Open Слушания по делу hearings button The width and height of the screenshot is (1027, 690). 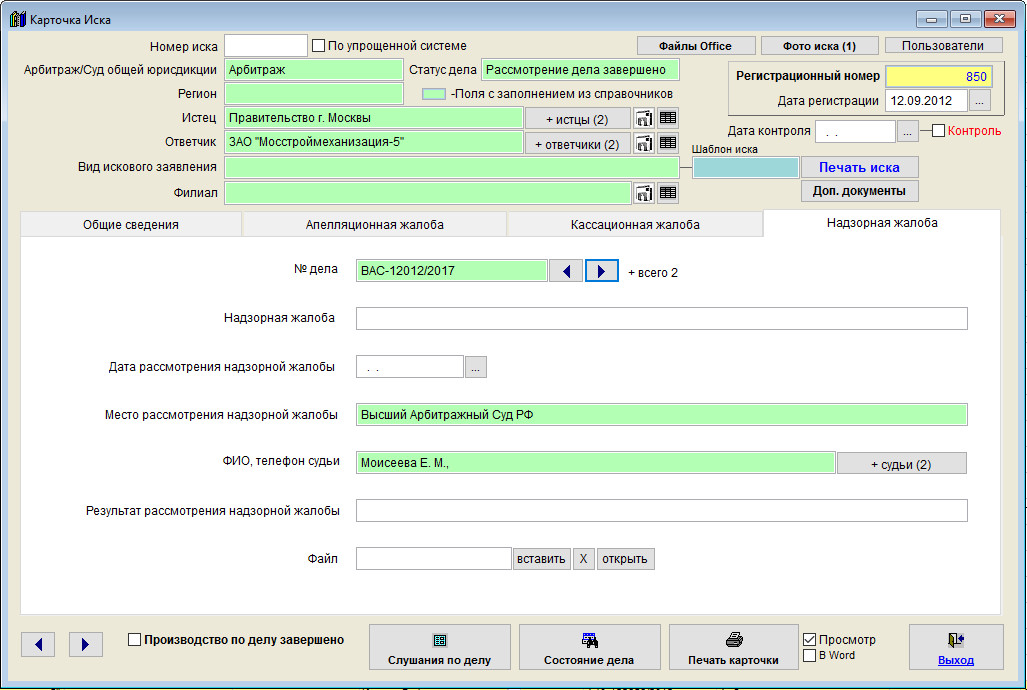[x=440, y=649]
